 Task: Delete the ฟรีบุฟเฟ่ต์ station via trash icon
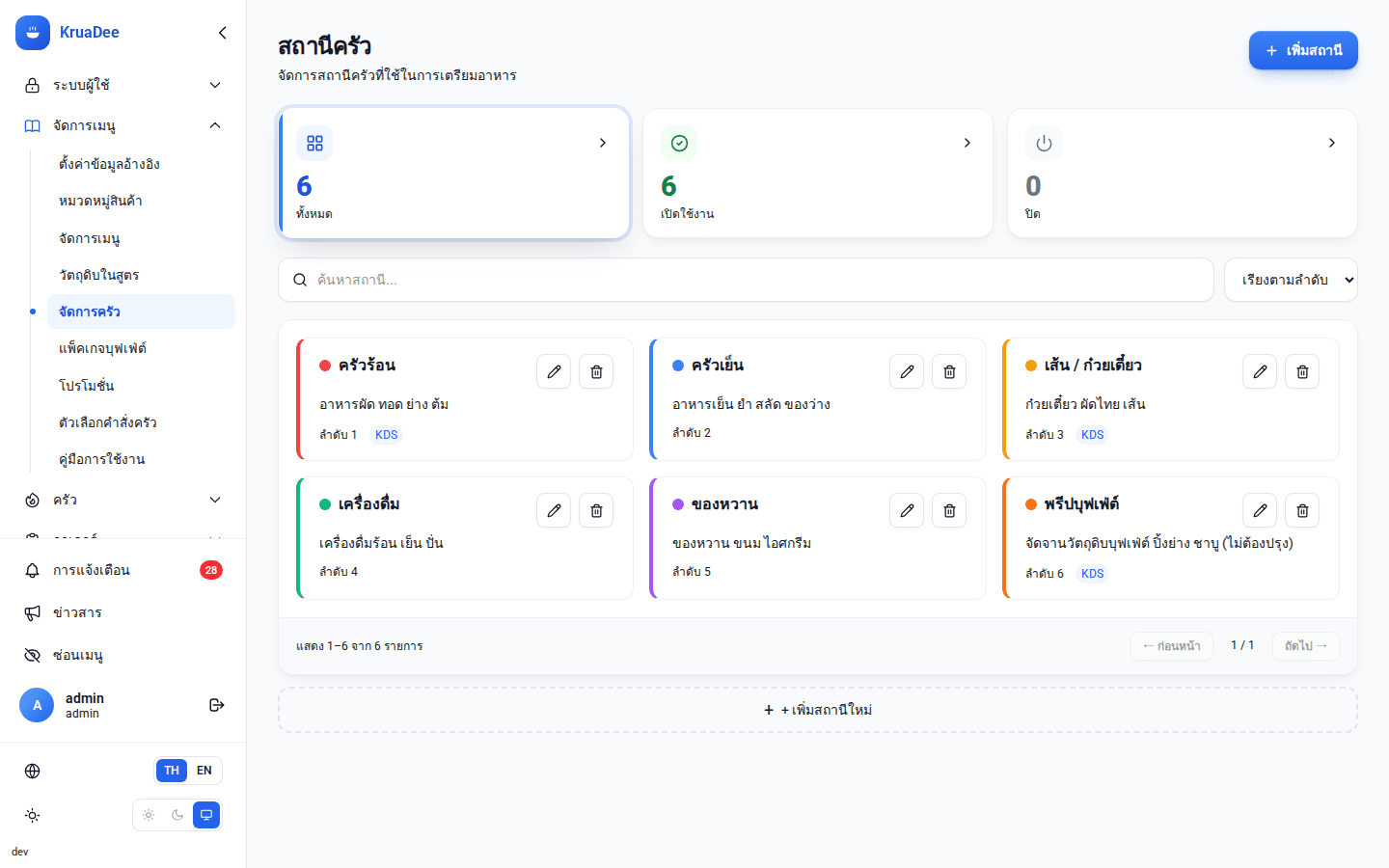pyautogui.click(x=1302, y=510)
